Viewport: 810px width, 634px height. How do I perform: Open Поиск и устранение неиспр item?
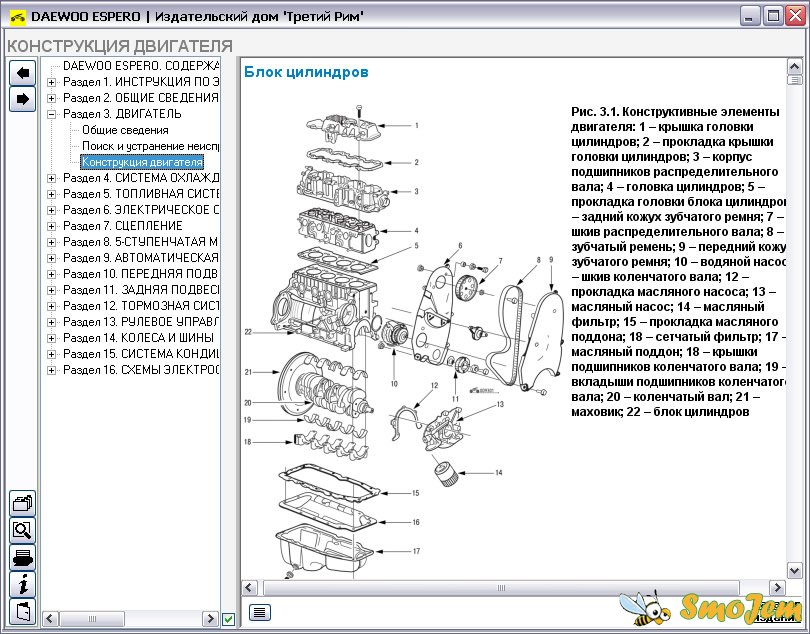tap(150, 146)
